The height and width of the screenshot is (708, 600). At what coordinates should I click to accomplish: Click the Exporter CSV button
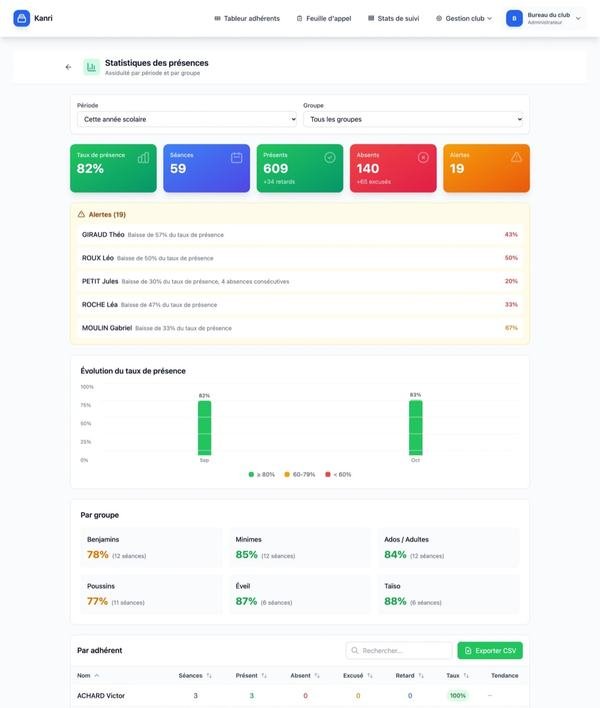(x=490, y=650)
